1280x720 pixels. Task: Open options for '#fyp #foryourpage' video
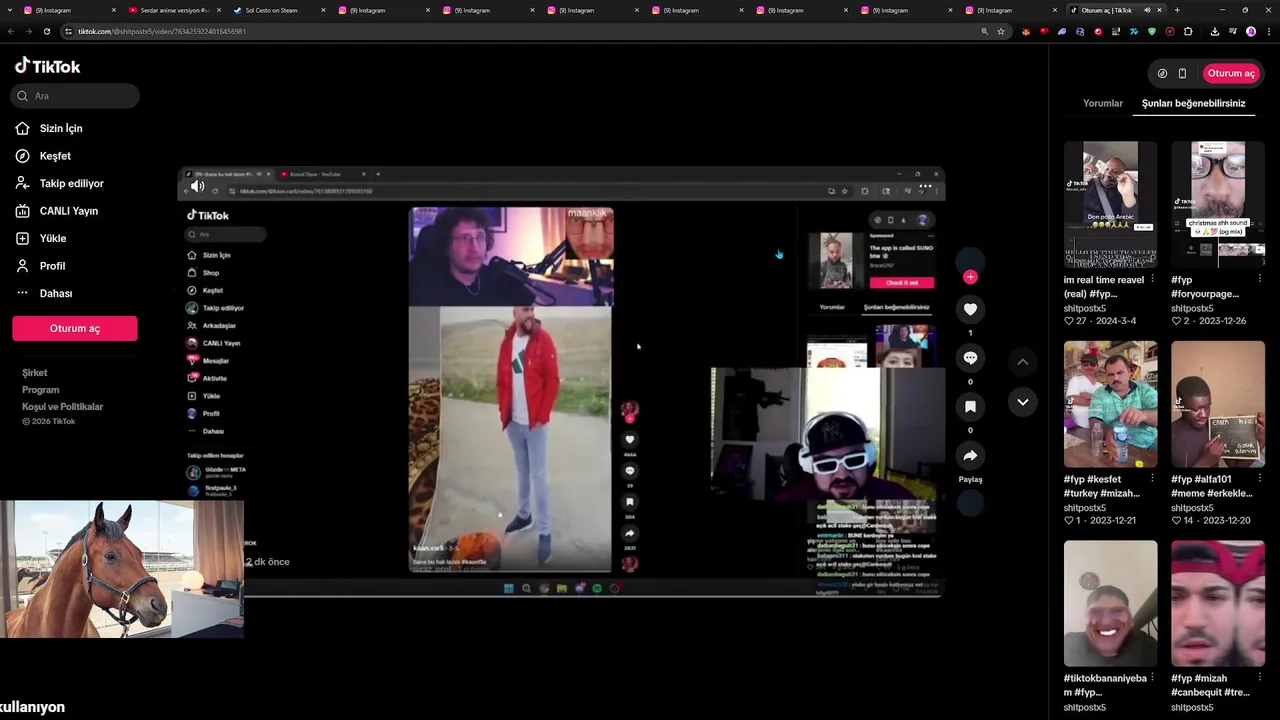1259,280
